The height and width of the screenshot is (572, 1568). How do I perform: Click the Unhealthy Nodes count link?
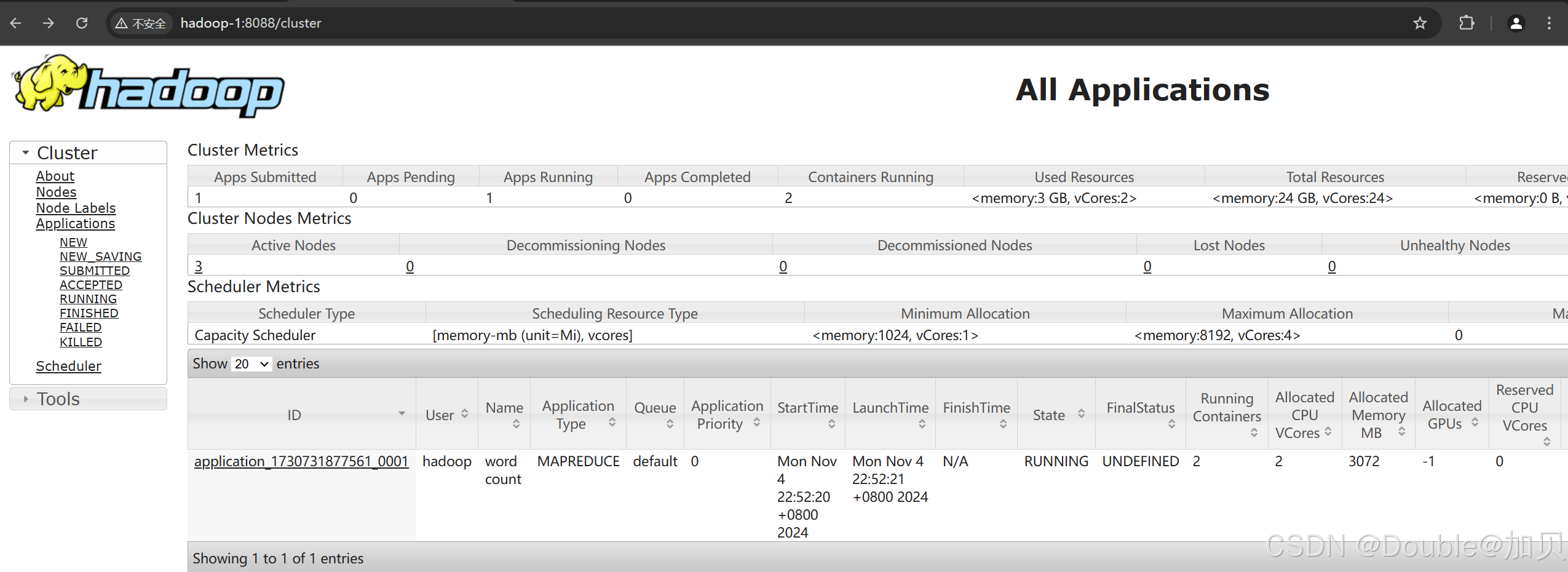(x=1331, y=266)
